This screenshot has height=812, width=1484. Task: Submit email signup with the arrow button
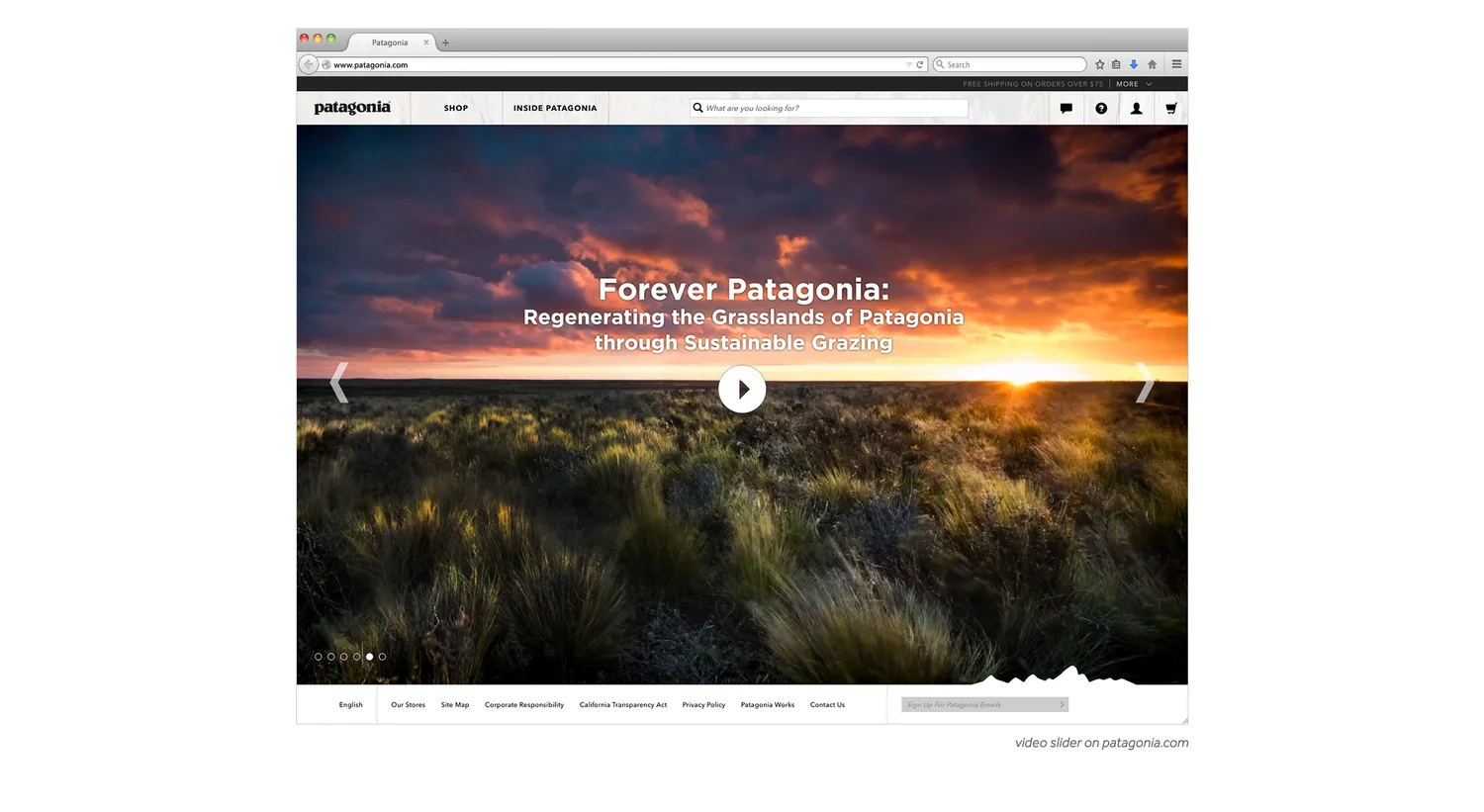coord(1063,705)
